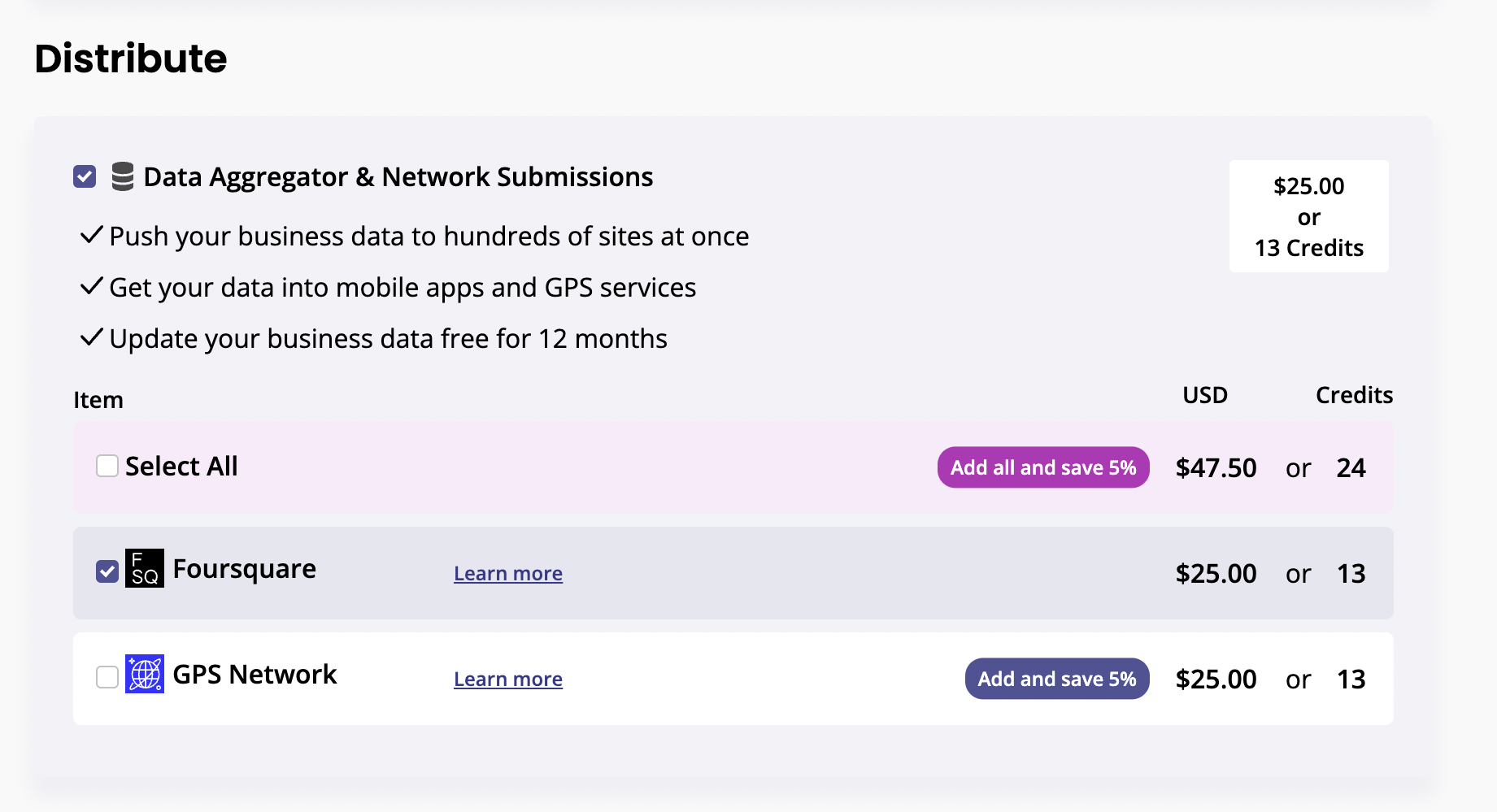Uncheck the Data Aggregator & Network Submissions checkbox

click(x=85, y=176)
